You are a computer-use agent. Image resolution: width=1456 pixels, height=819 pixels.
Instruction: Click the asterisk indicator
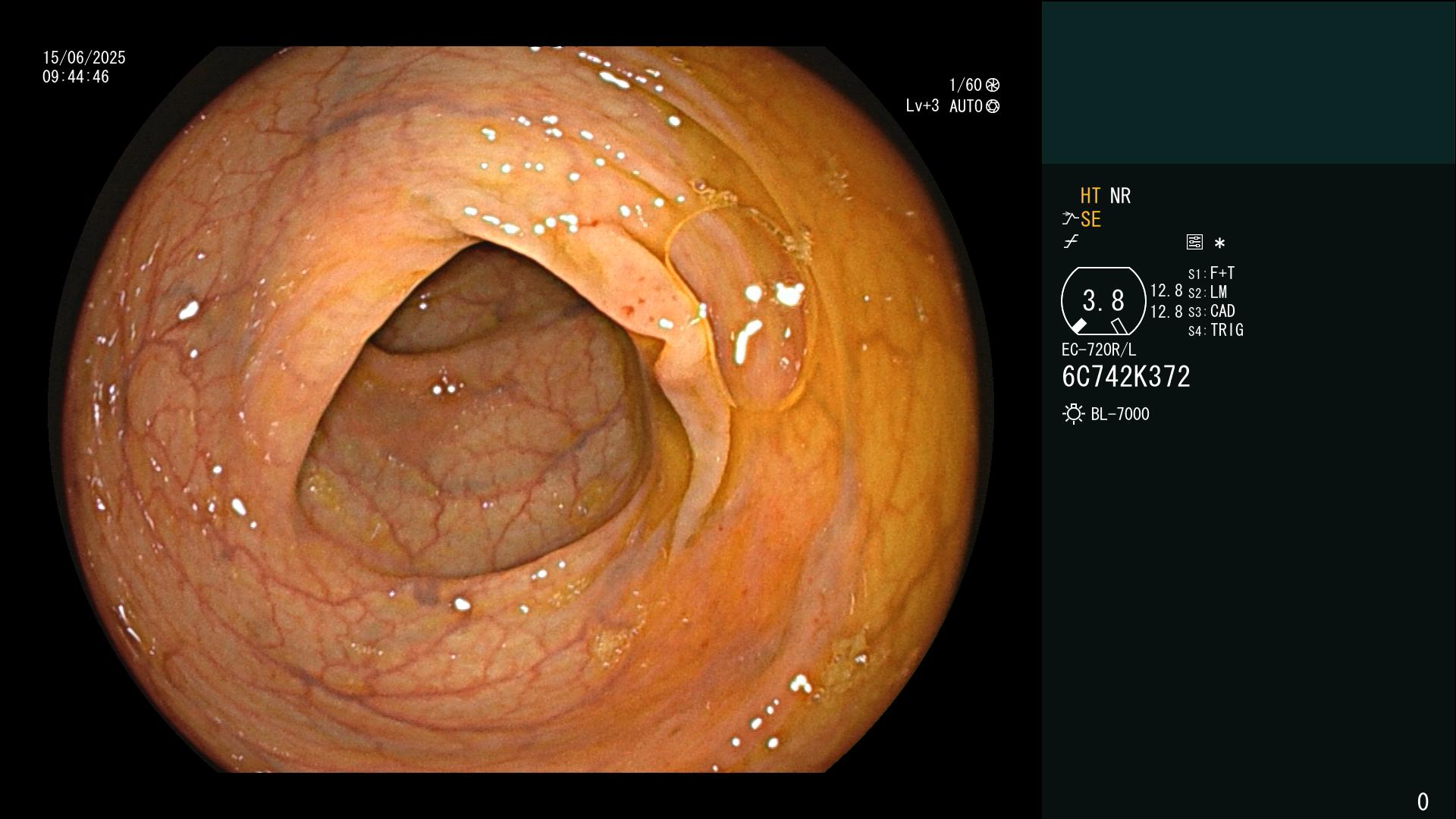(1219, 243)
